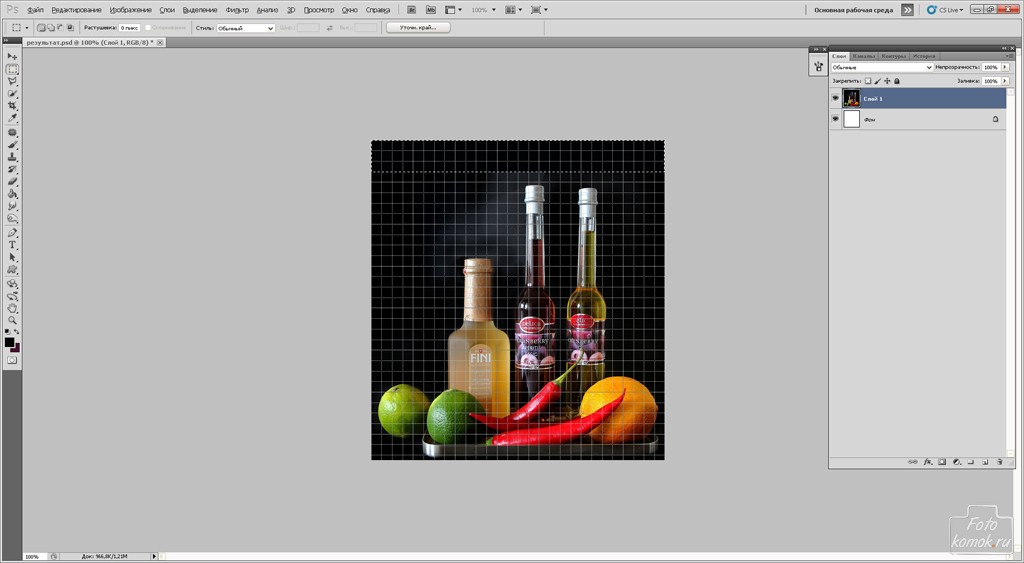Select the Crop tool
Image resolution: width=1024 pixels, height=563 pixels.
(13, 106)
